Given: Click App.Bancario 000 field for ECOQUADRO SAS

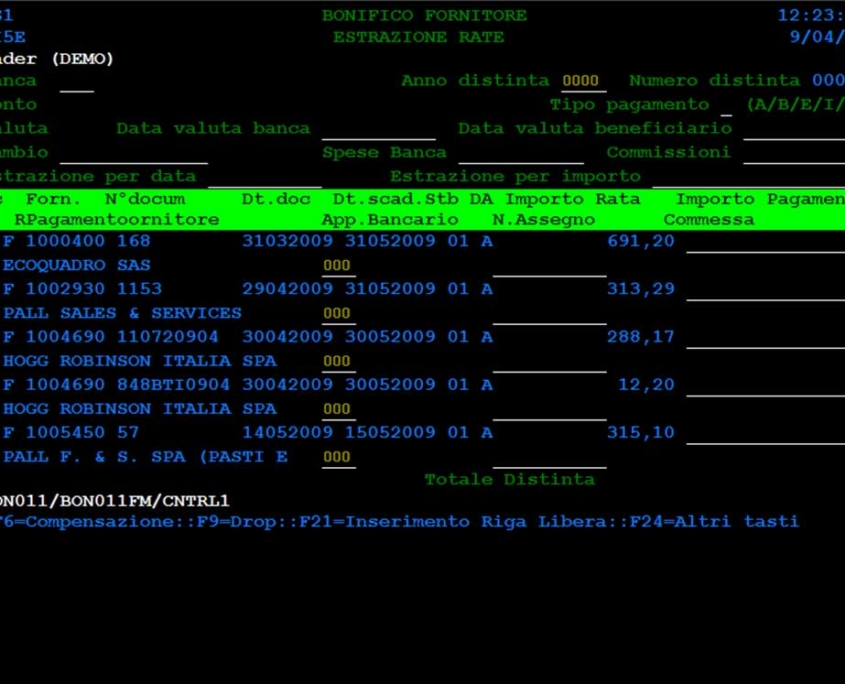Looking at the screenshot, I should (x=338, y=266).
